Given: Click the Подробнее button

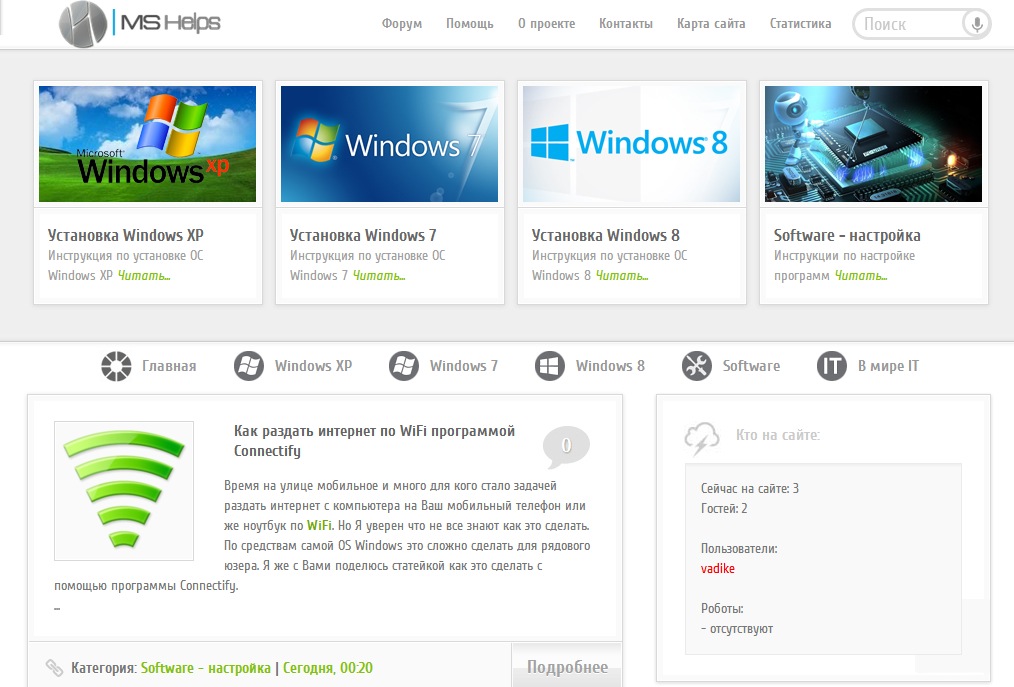Looking at the screenshot, I should pos(567,667).
